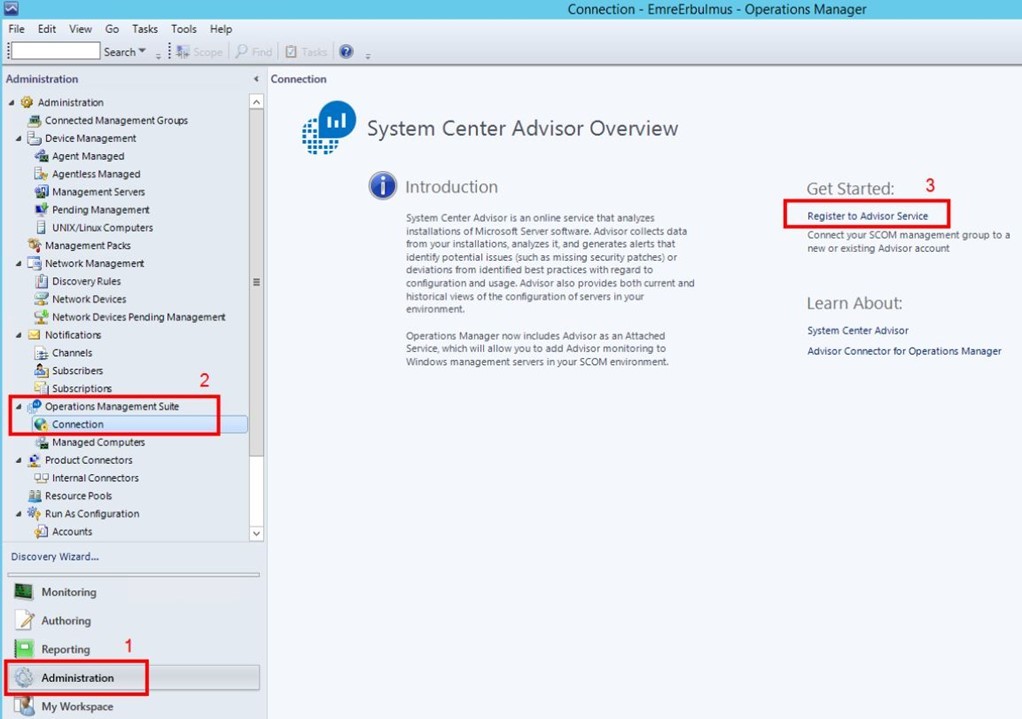
Task: Select Resource Pools in the tree
Action: pyautogui.click(x=78, y=496)
